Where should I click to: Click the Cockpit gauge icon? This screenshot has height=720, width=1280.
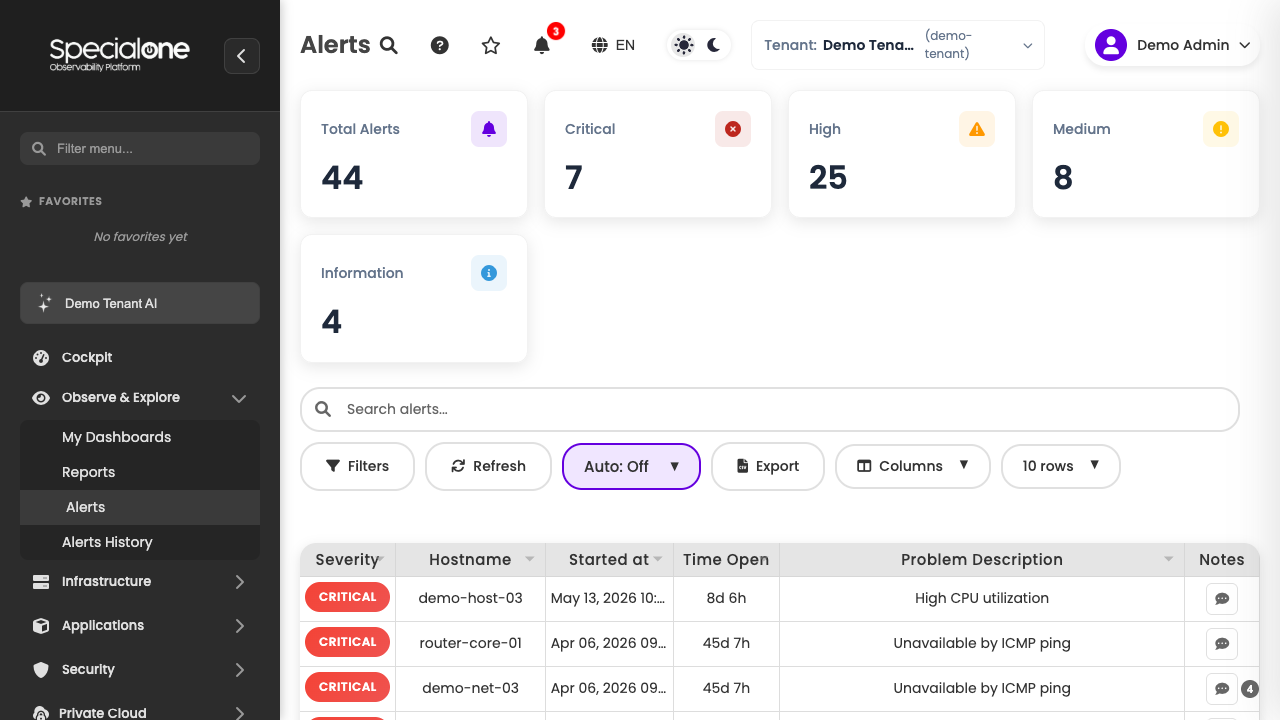(x=41, y=357)
